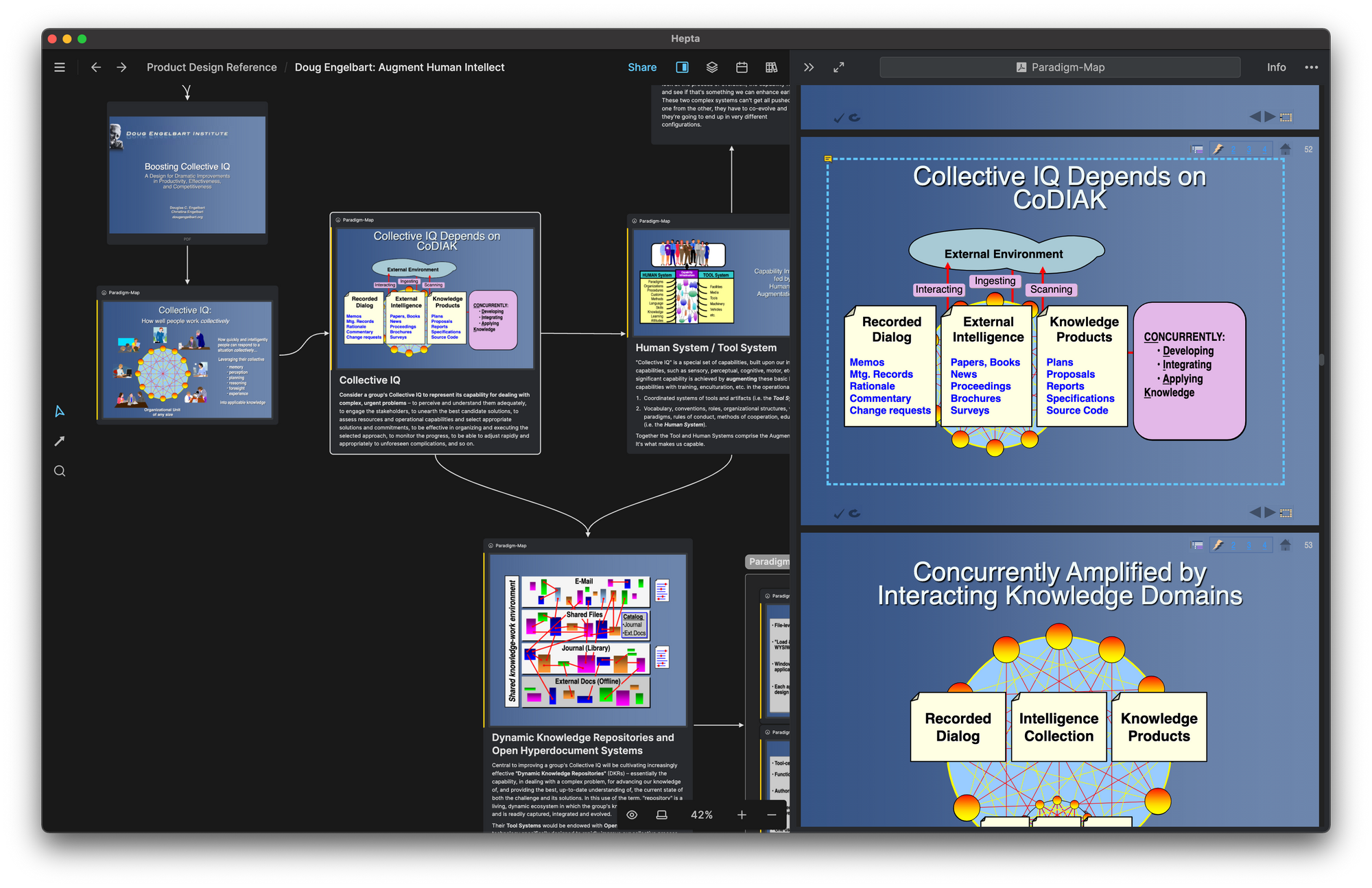Select the connector line tool
Image resolution: width=1372 pixels, height=888 pixels.
(60, 441)
